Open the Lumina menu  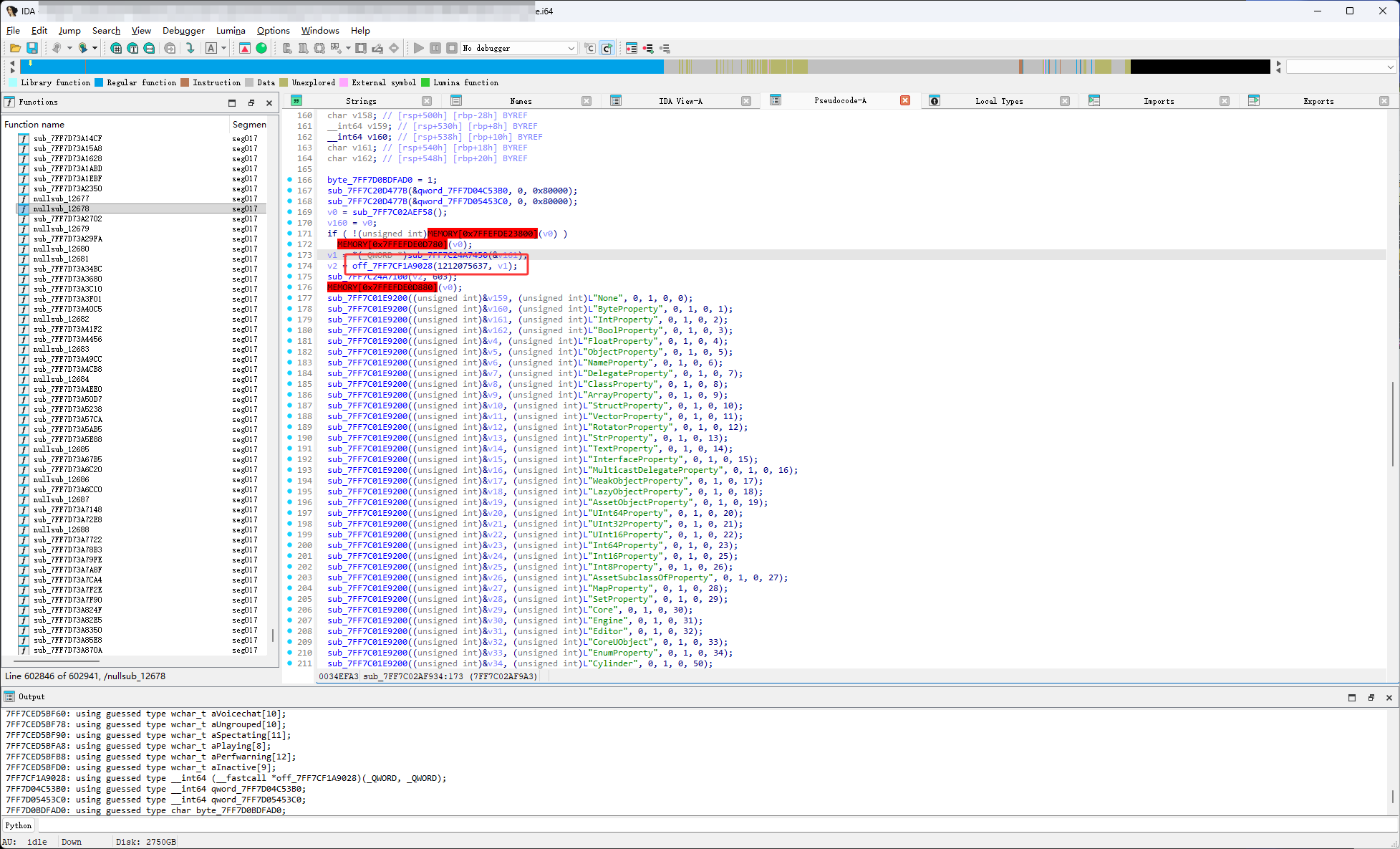click(231, 30)
